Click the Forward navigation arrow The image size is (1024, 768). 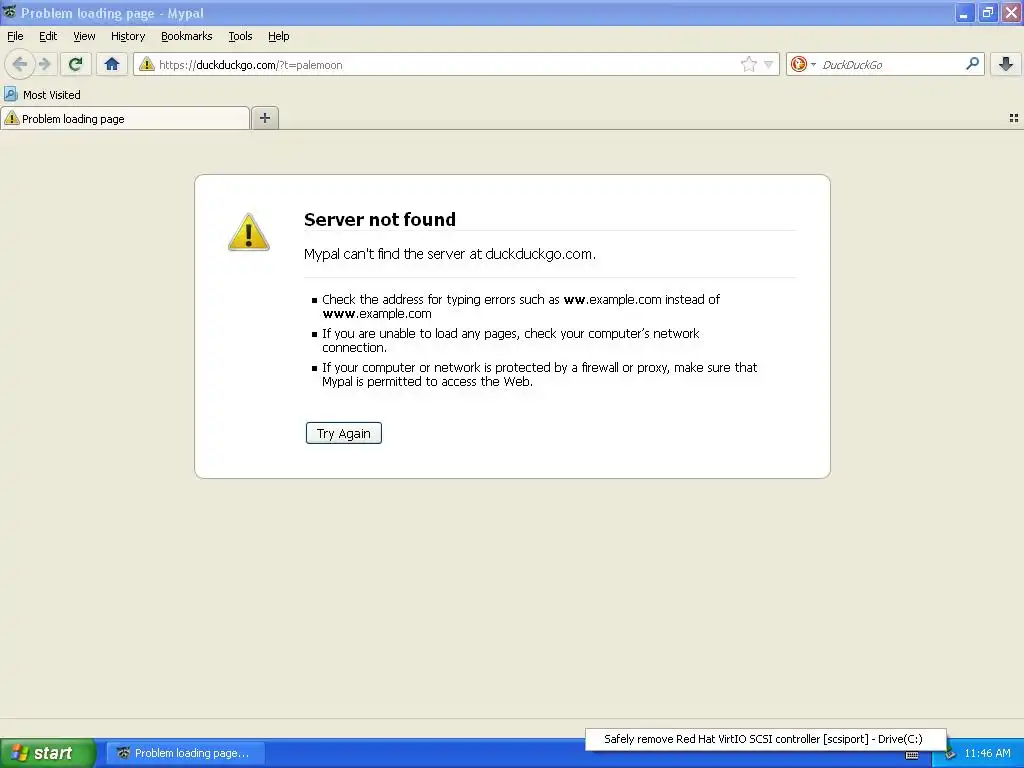[44, 64]
